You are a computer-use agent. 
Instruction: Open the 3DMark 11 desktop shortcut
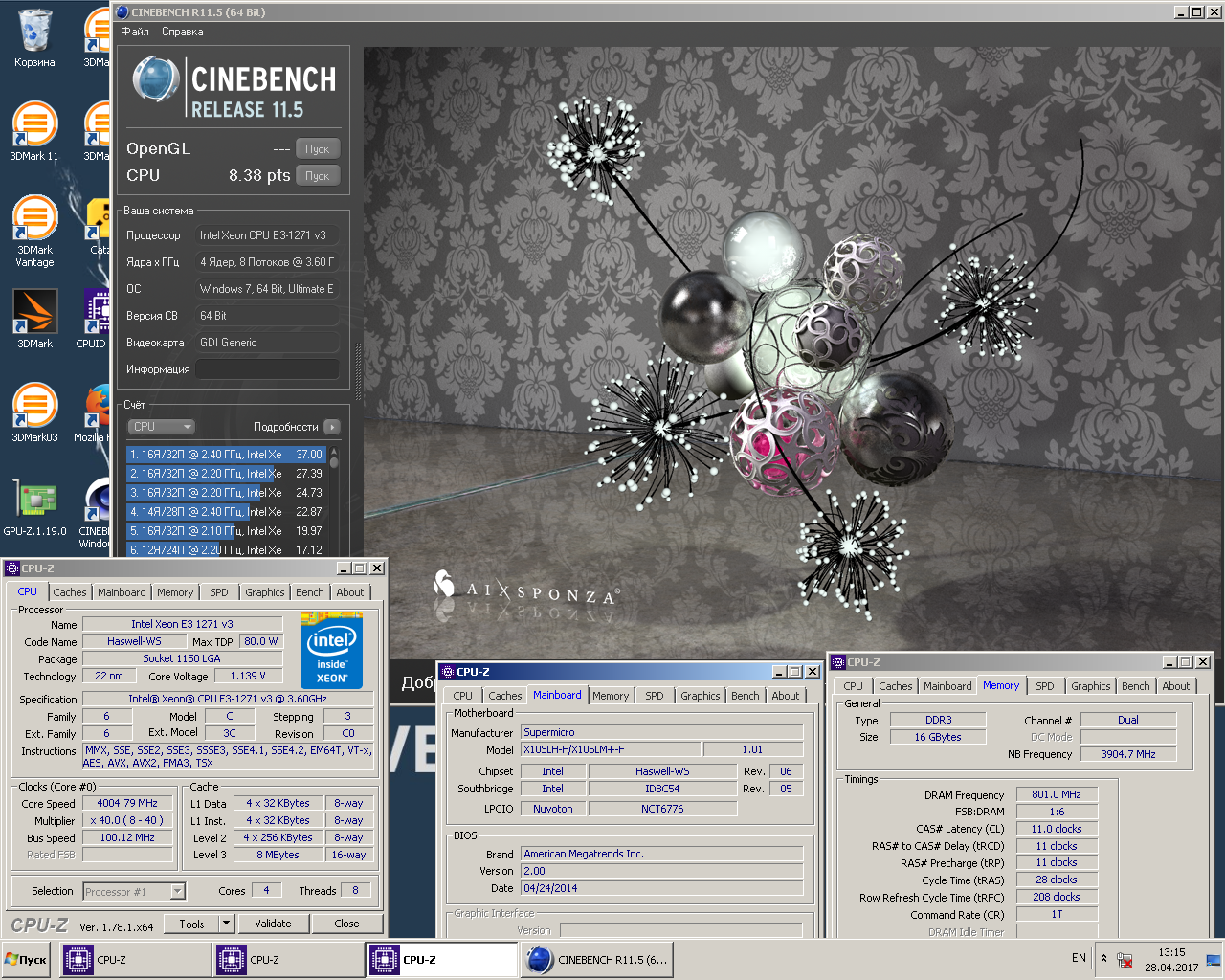(34, 131)
